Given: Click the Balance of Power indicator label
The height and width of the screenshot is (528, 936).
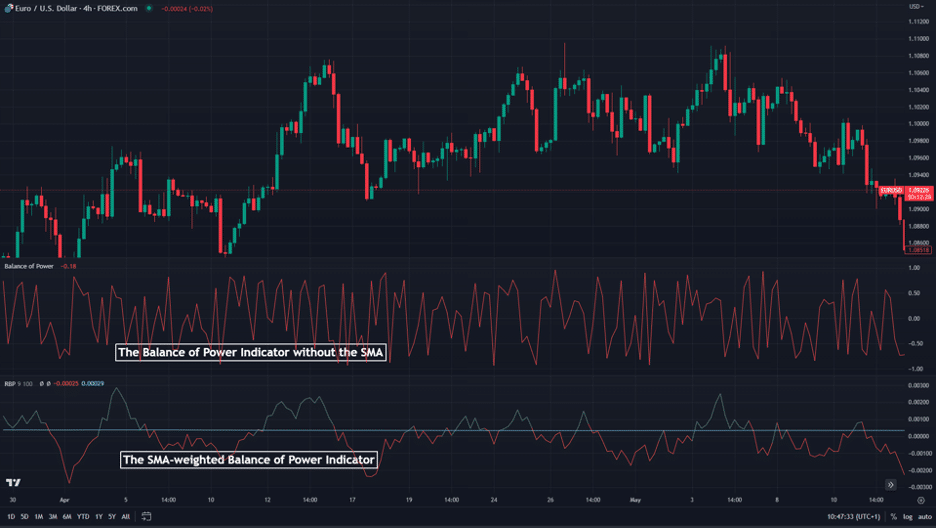Looking at the screenshot, I should [29, 266].
